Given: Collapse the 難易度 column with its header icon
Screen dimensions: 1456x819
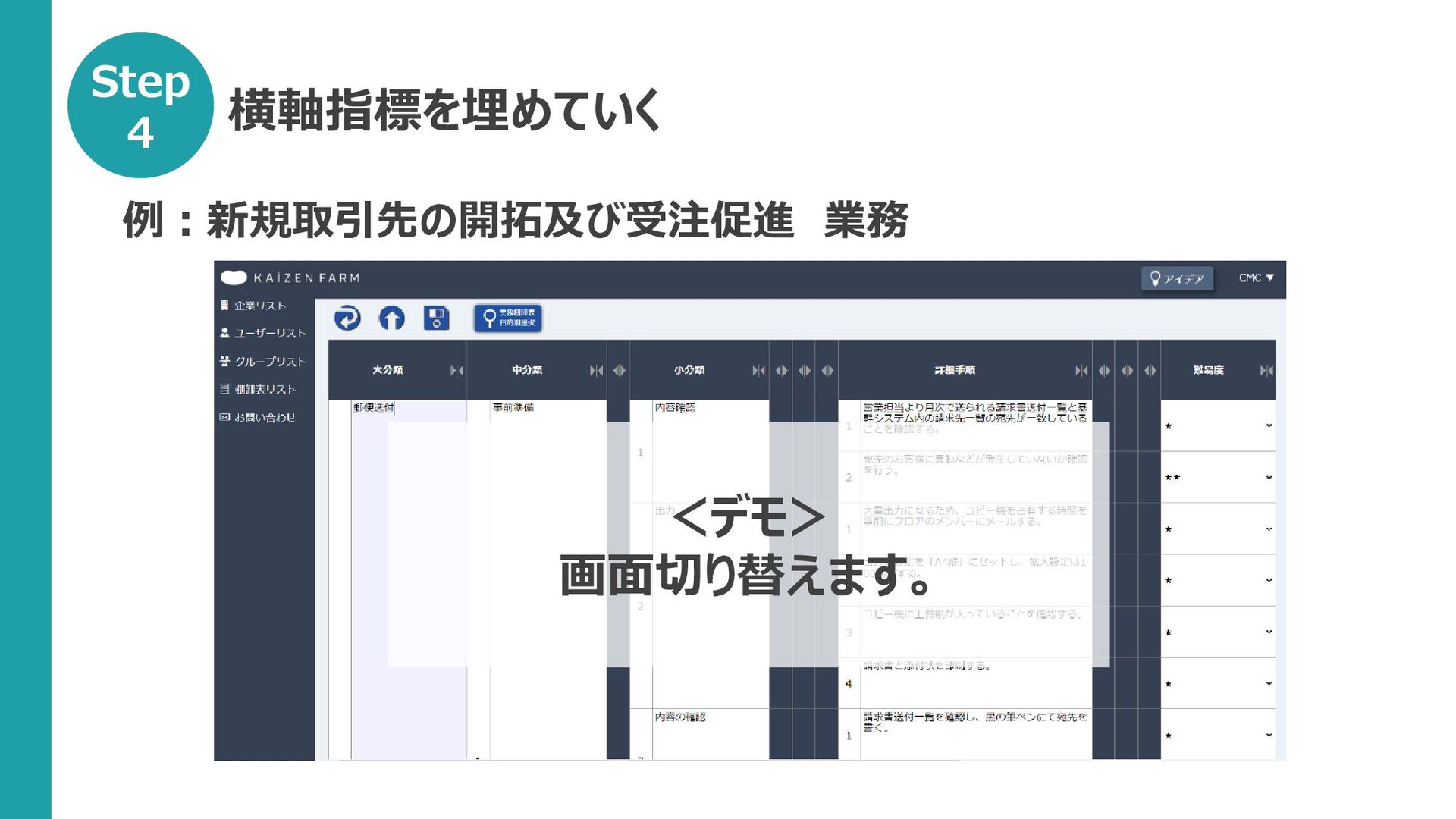Looking at the screenshot, I should [x=1266, y=370].
